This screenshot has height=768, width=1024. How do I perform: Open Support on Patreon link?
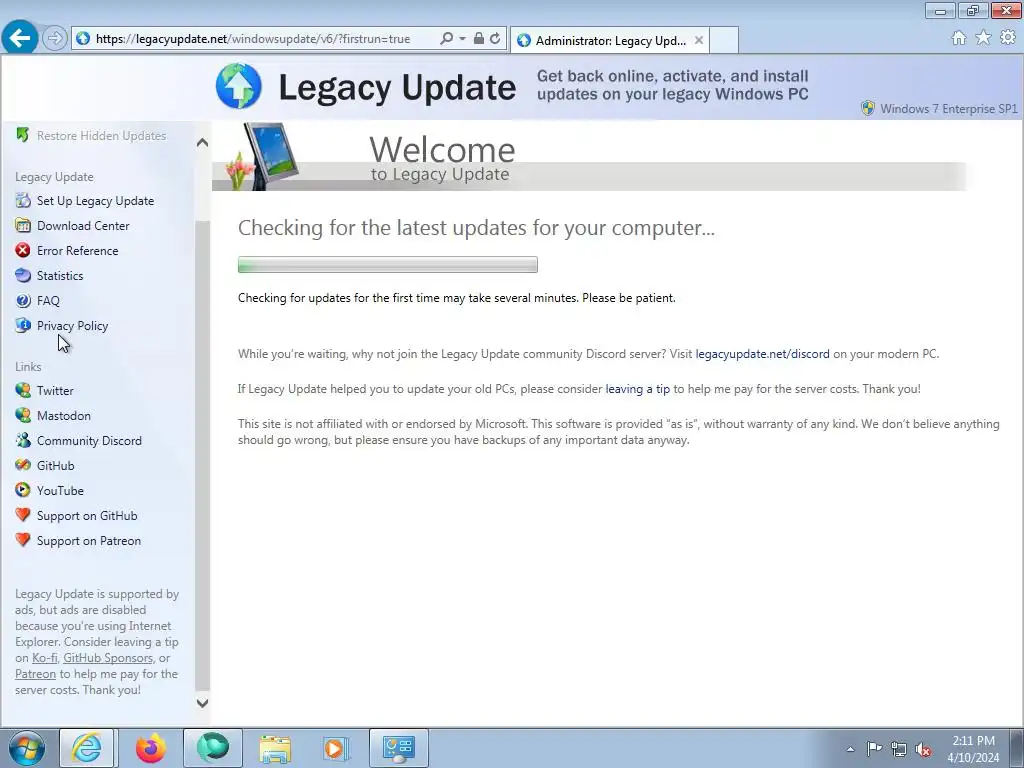[x=89, y=541]
